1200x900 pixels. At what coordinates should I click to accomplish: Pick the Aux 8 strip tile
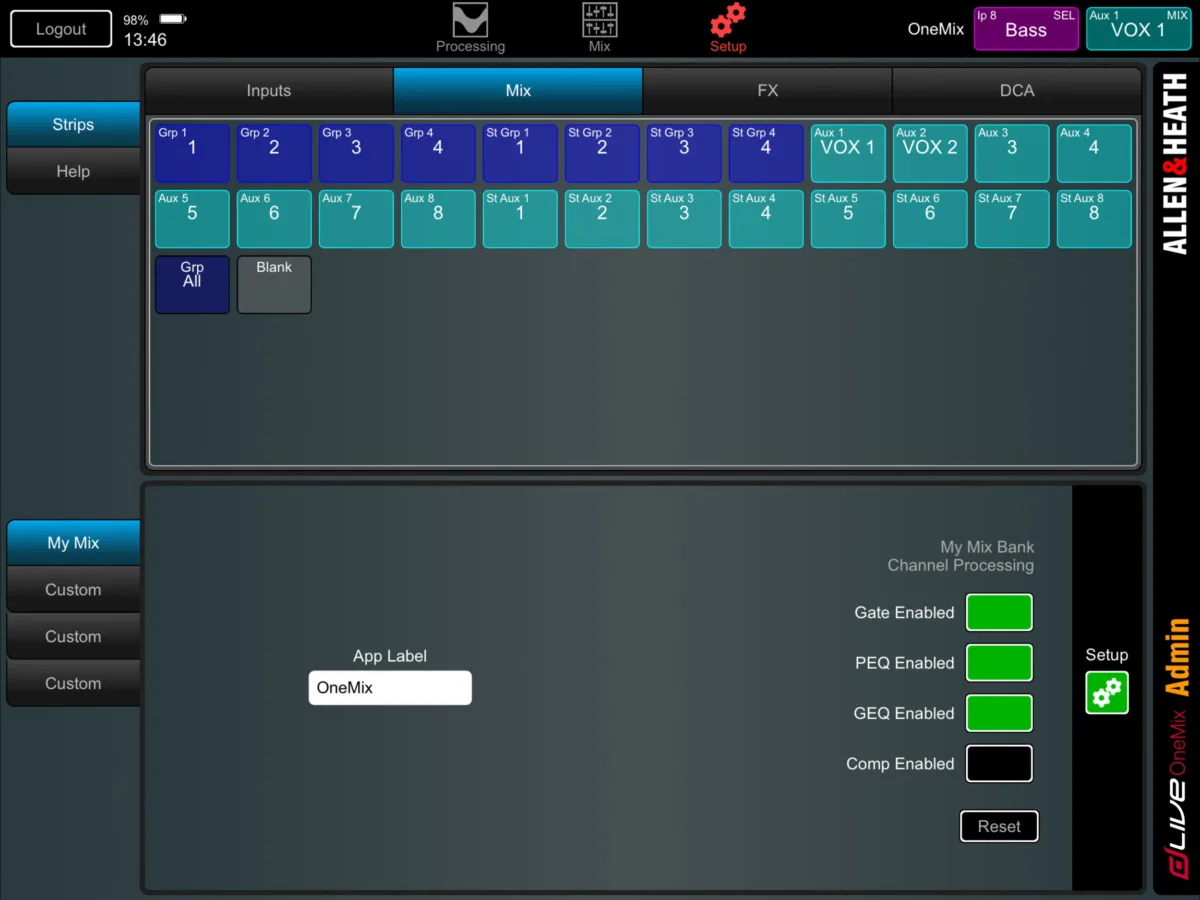pyautogui.click(x=438, y=219)
